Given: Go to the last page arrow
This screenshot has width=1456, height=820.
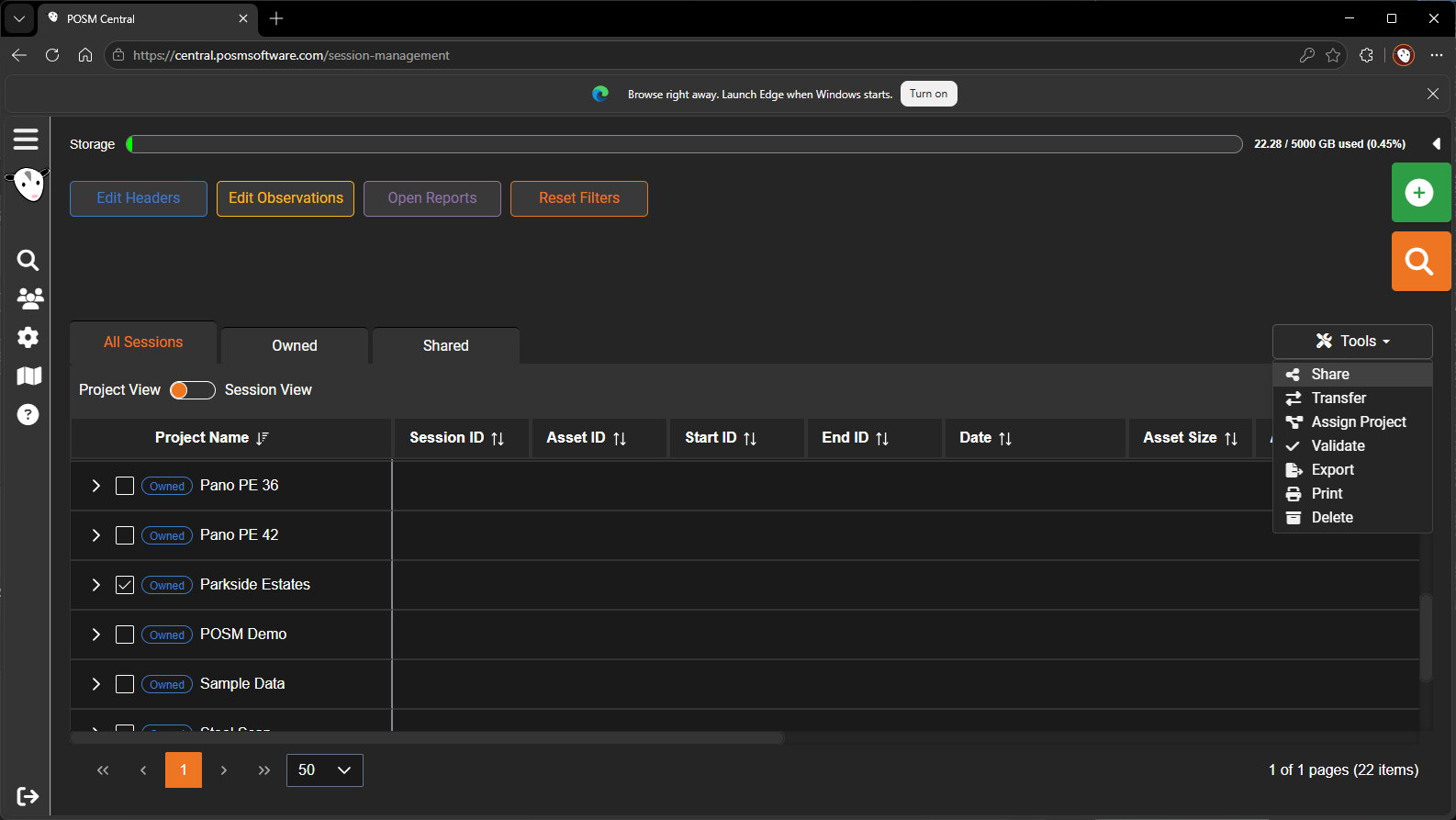Looking at the screenshot, I should tap(264, 770).
